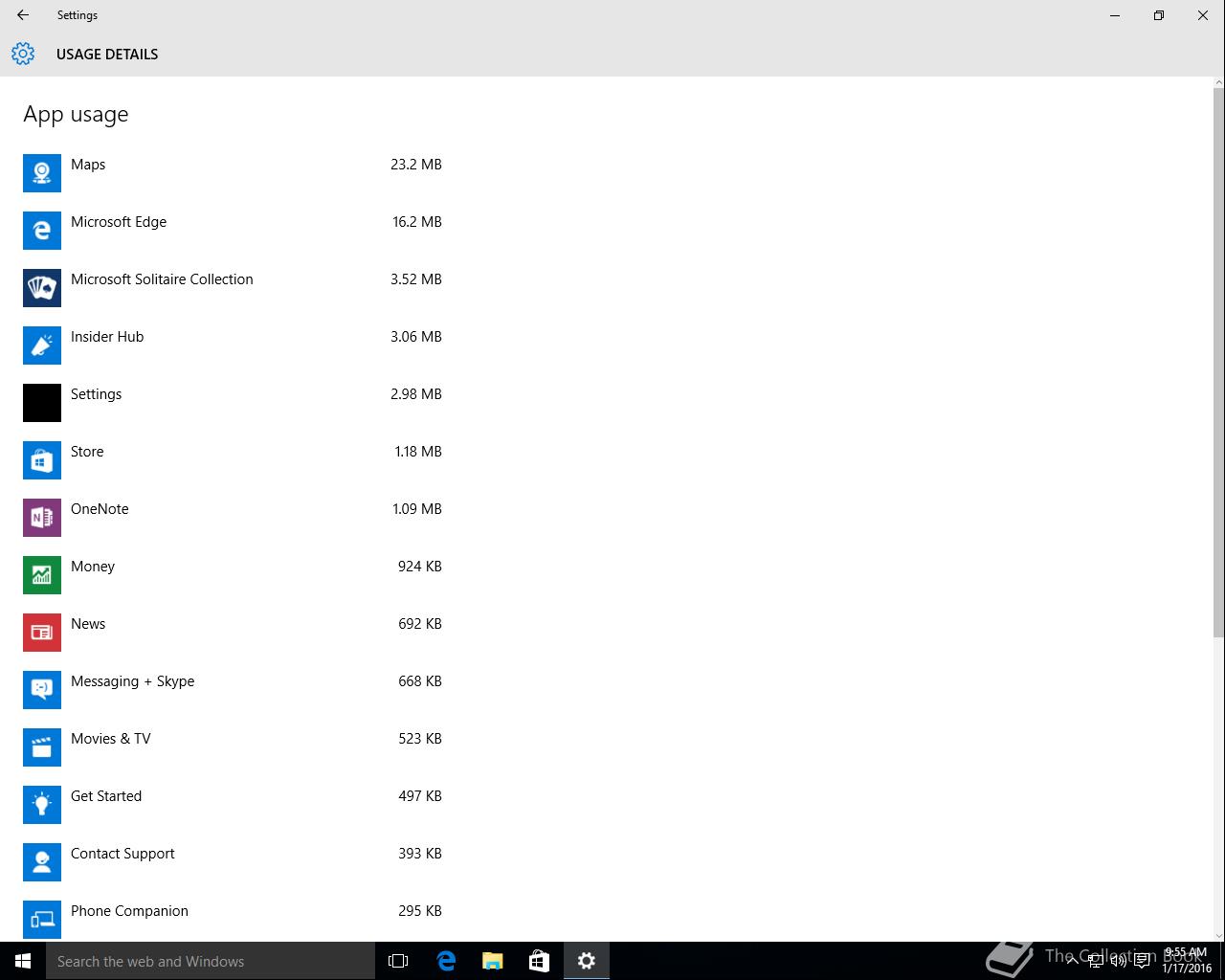Click the 3.52 MB usage value

point(416,279)
